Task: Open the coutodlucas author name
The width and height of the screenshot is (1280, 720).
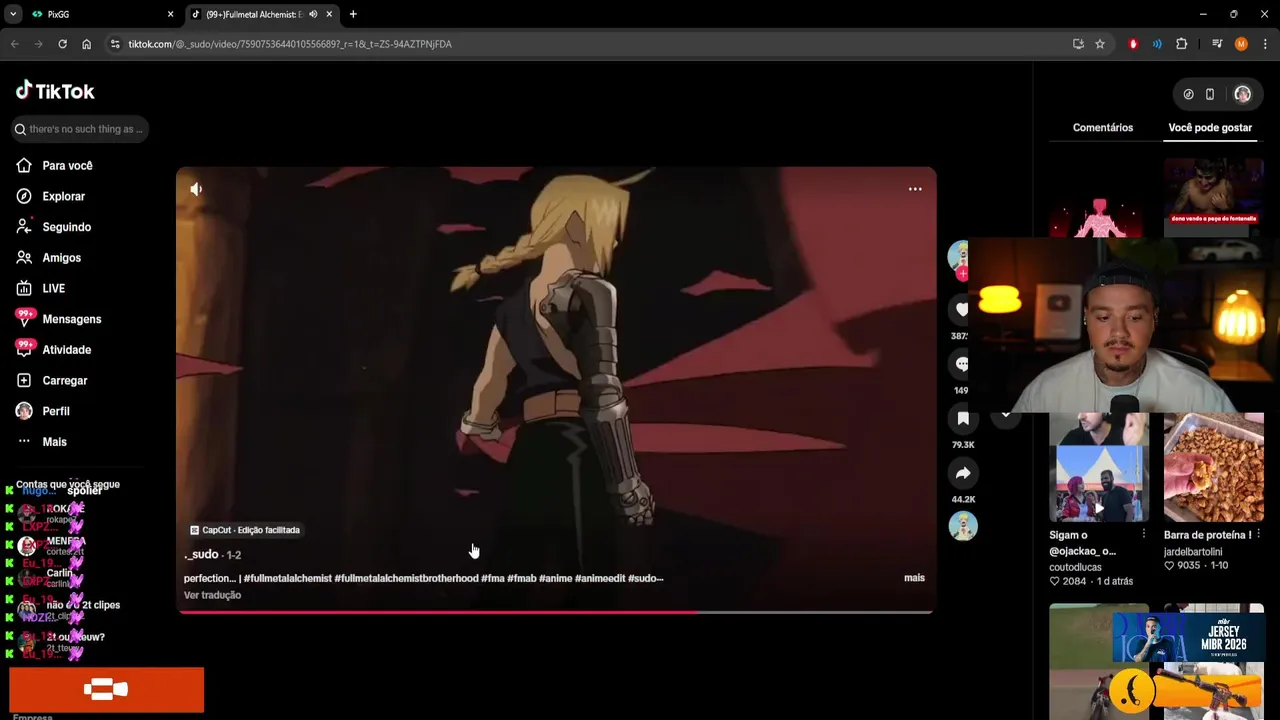Action: click(1075, 567)
